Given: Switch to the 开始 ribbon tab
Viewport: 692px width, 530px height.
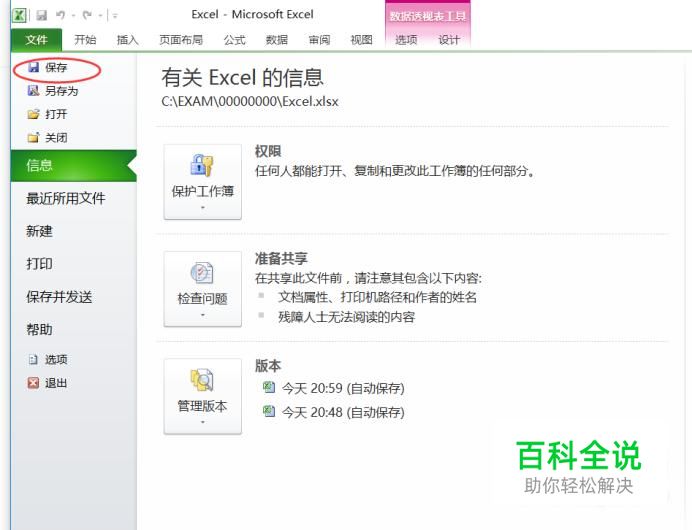Looking at the screenshot, I should point(85,40).
